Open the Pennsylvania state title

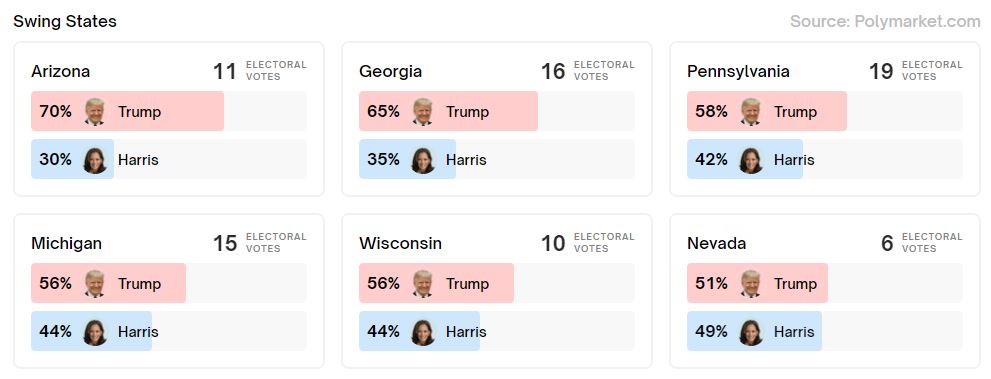click(738, 71)
